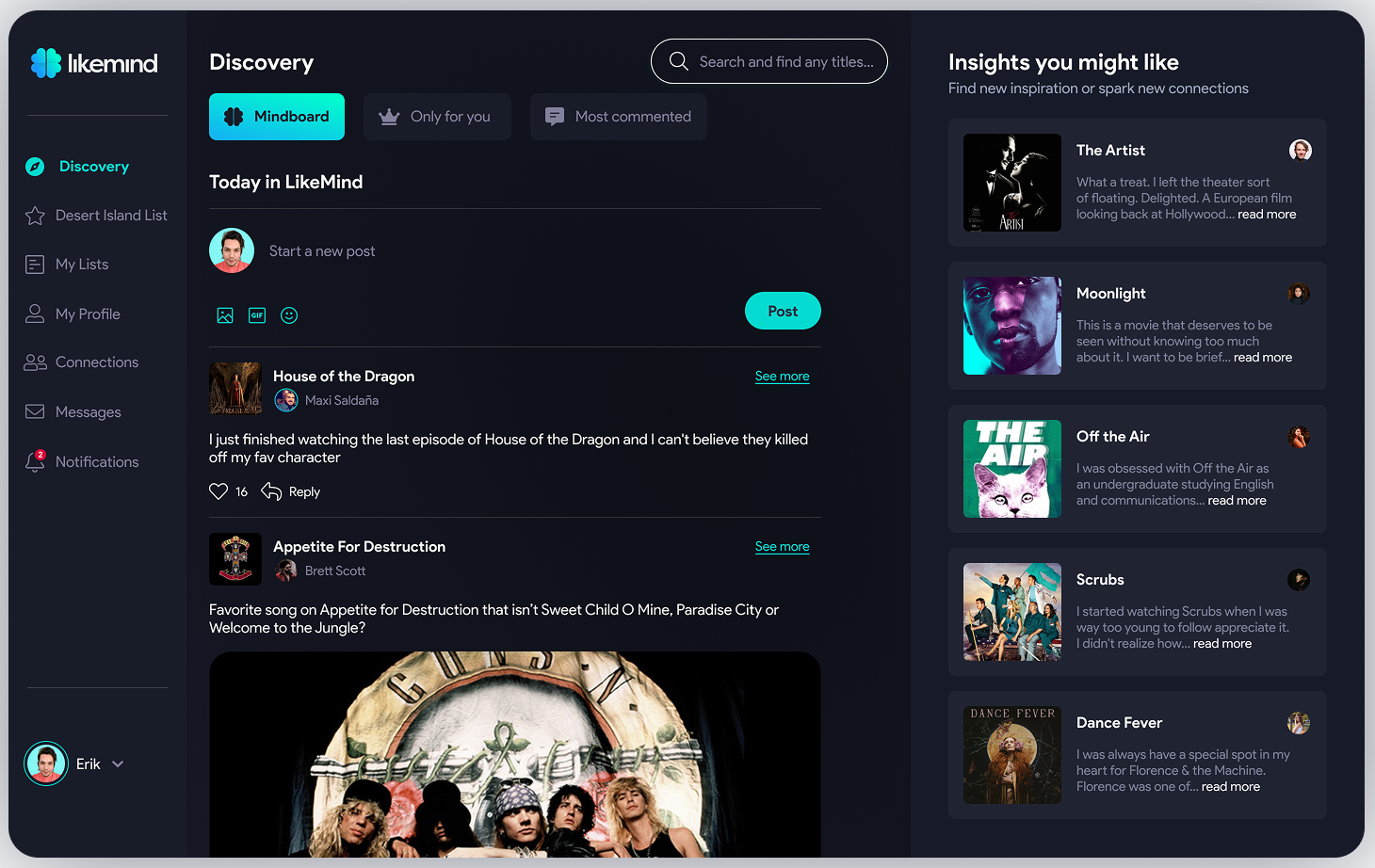
Task: Open Messages from the sidebar
Action: click(x=88, y=412)
